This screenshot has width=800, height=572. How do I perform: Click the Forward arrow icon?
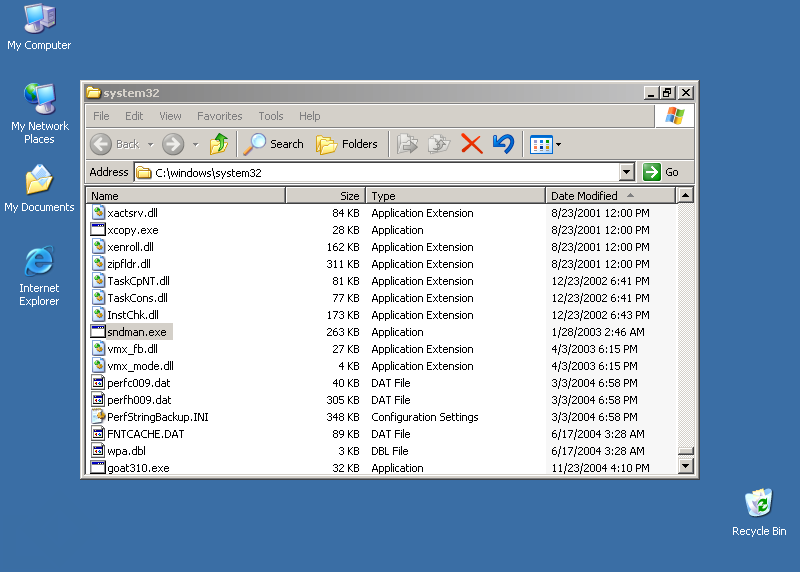click(x=173, y=144)
